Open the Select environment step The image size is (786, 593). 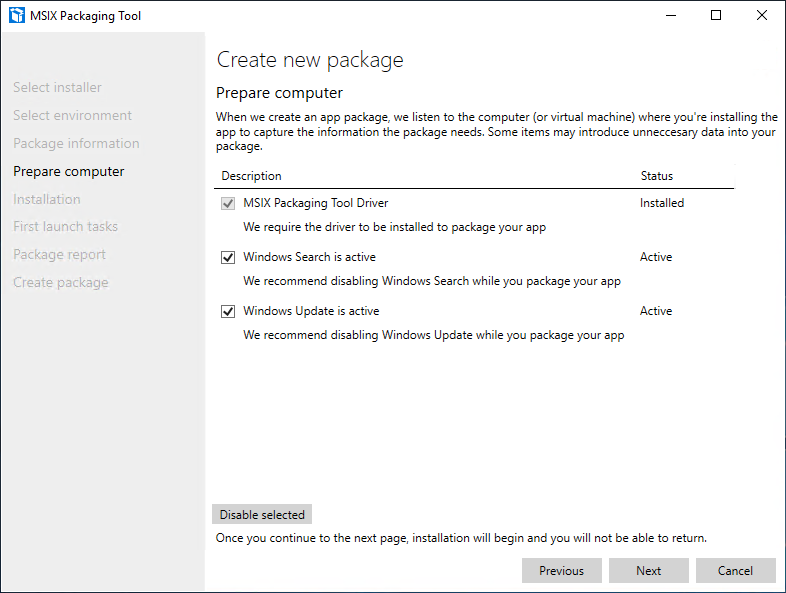[72, 115]
